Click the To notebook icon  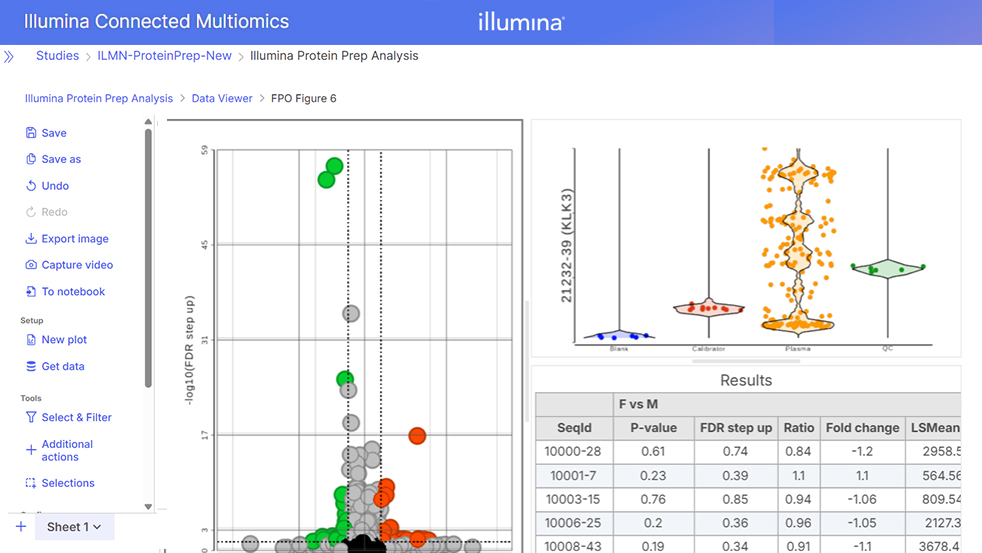click(x=31, y=292)
